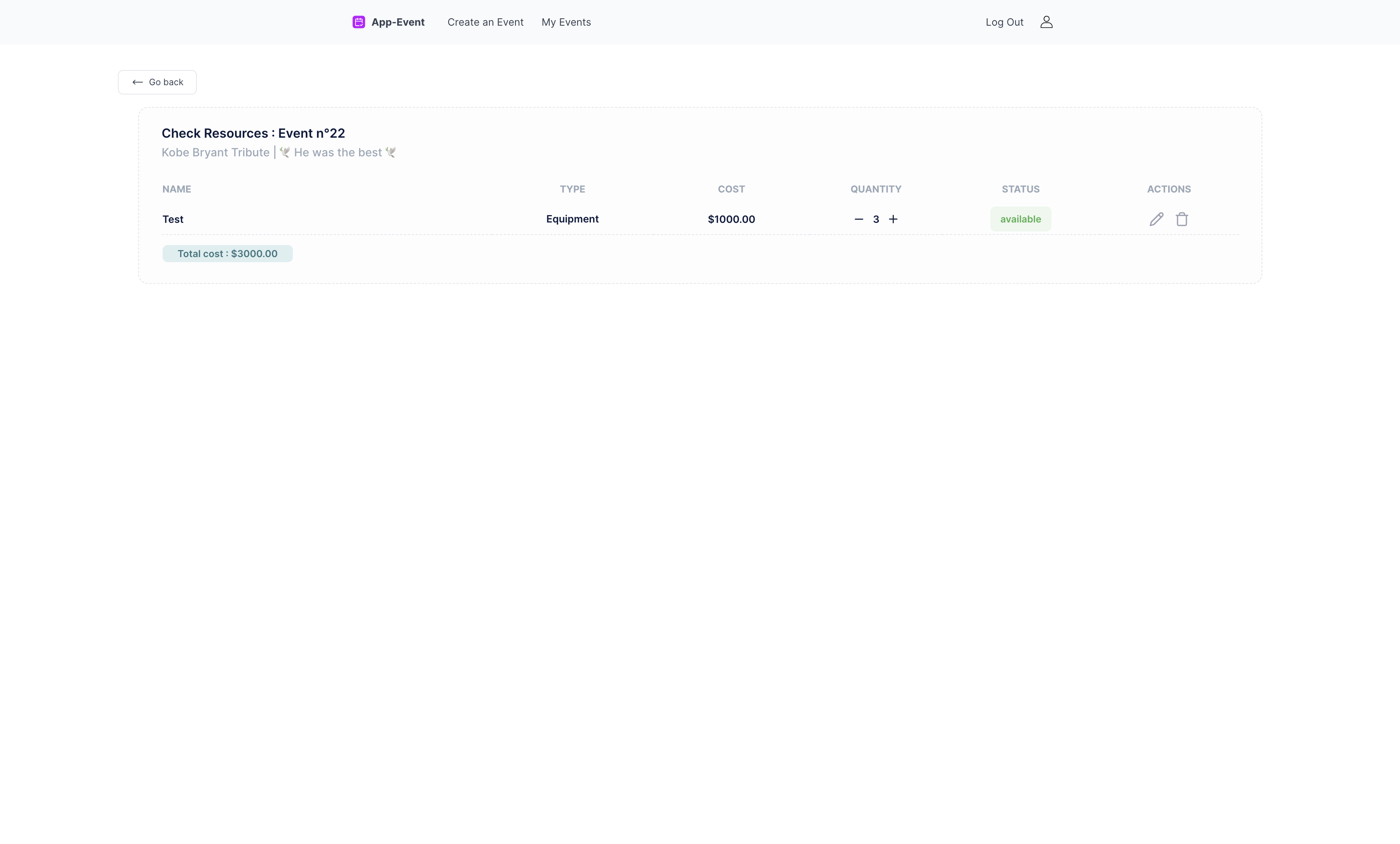This screenshot has height=844, width=1400.
Task: Edit the Test resource with pencil icon
Action: pyautogui.click(x=1156, y=219)
